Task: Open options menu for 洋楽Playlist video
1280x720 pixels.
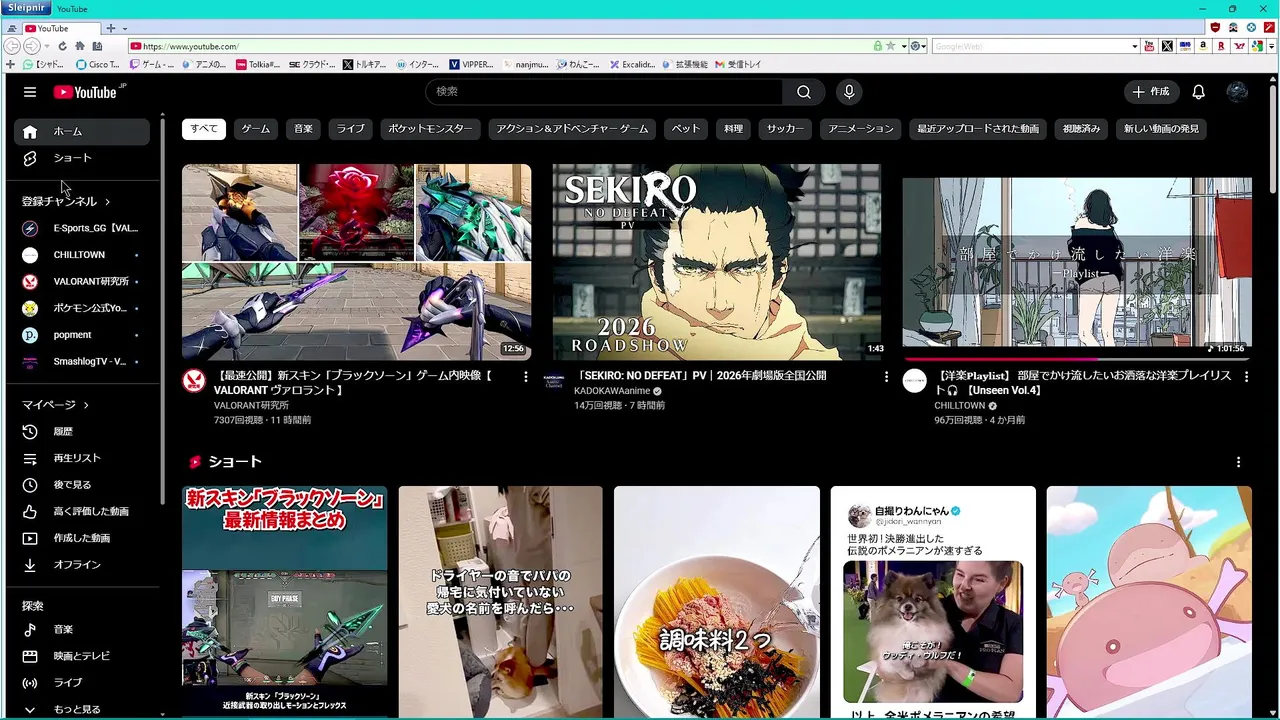Action: click(1246, 377)
